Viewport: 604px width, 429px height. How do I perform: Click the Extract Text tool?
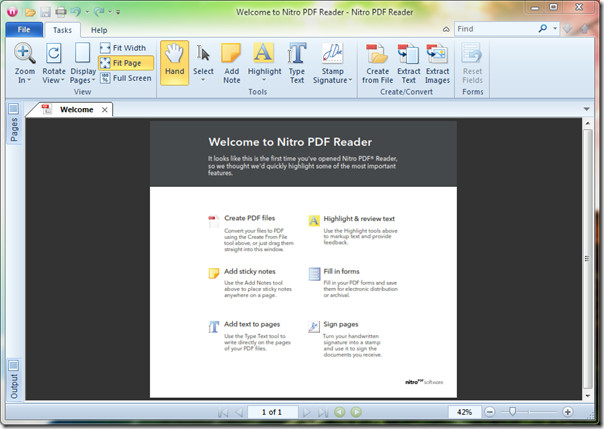[409, 64]
